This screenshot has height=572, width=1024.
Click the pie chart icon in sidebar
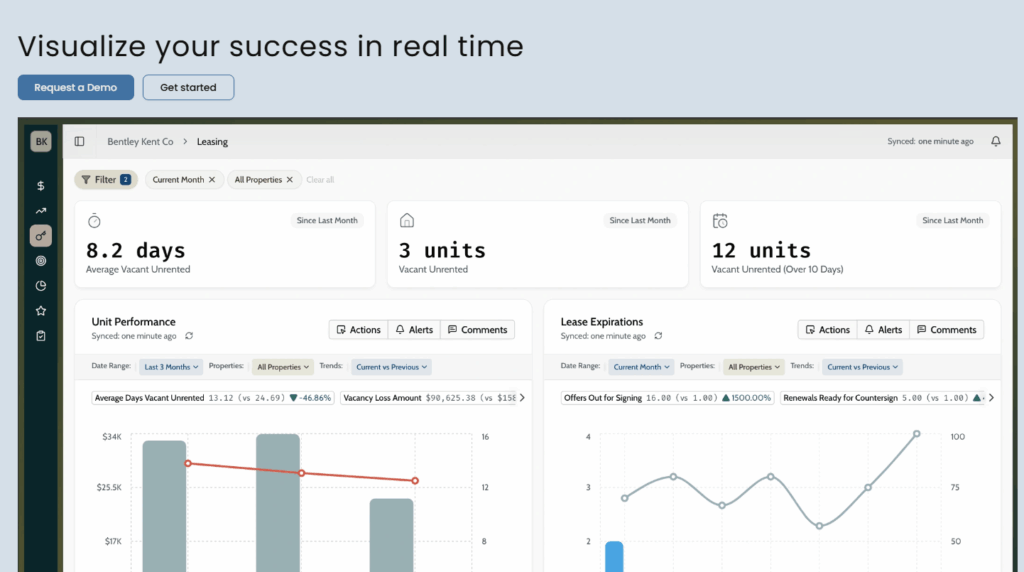pos(41,286)
